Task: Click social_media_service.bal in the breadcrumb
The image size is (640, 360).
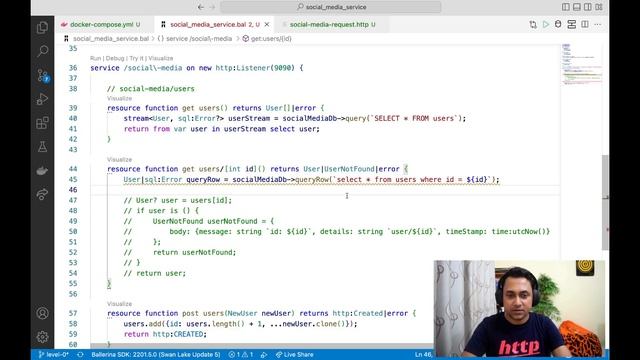Action: 111,39
